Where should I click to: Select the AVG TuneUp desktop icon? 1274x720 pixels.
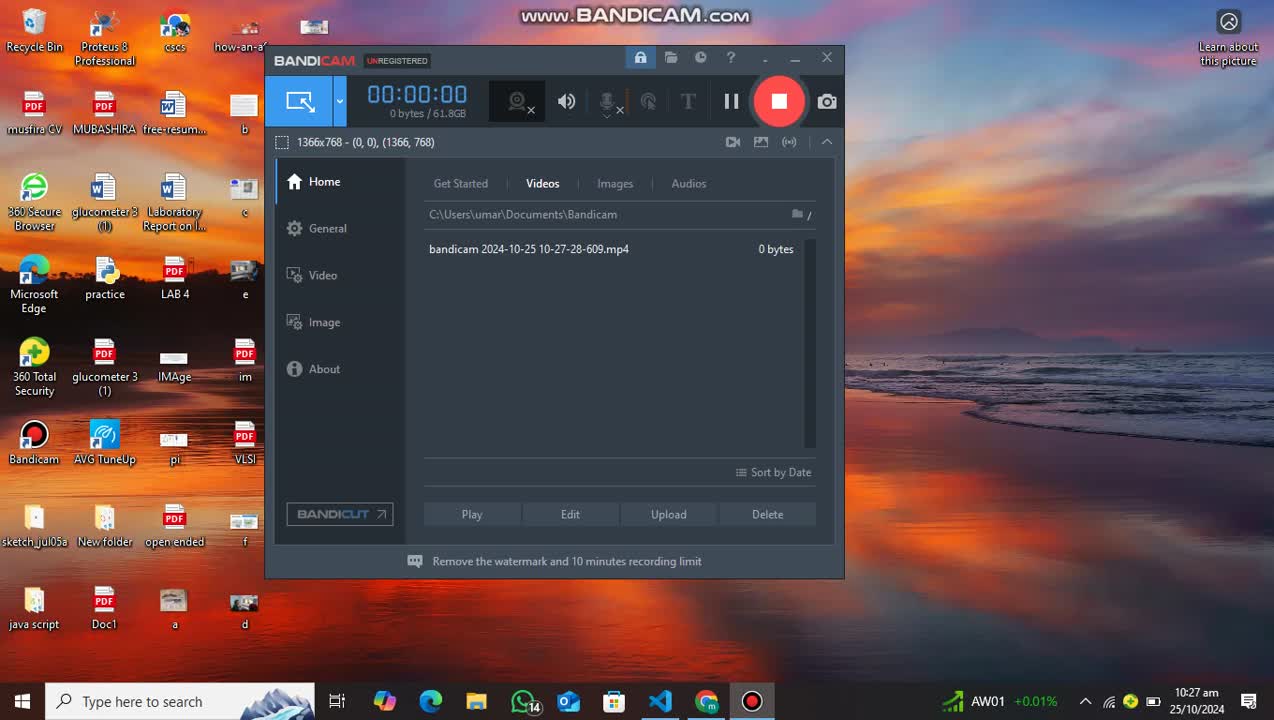tap(105, 443)
